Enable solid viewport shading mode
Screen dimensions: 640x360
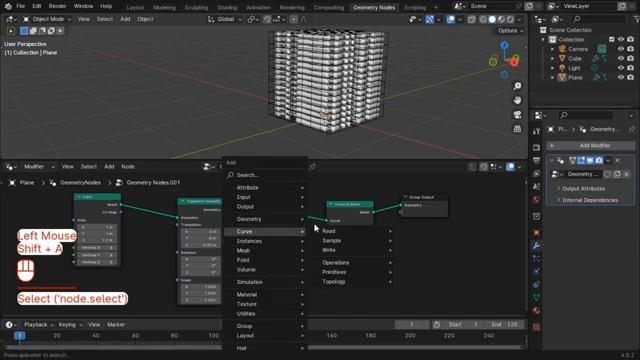click(x=492, y=19)
